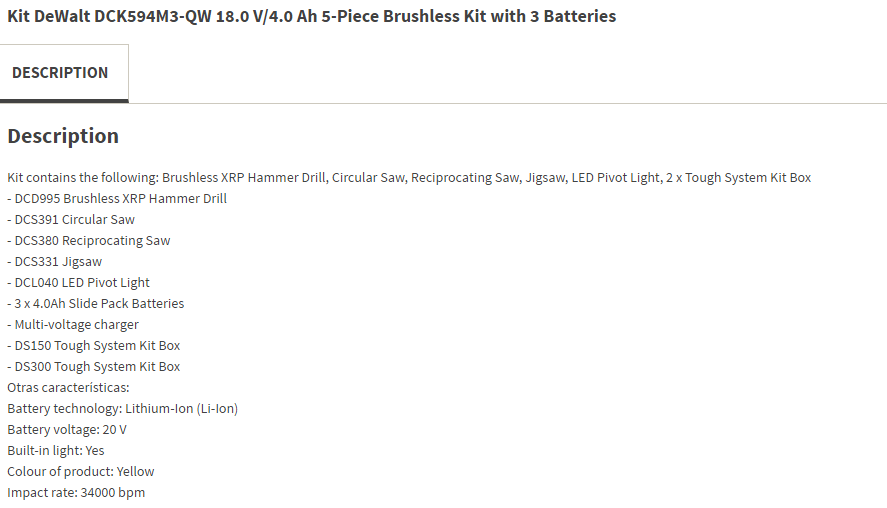Screen dimensions: 887x508
Task: Click the 'Kit contains the following' summary line
Action: pos(409,178)
